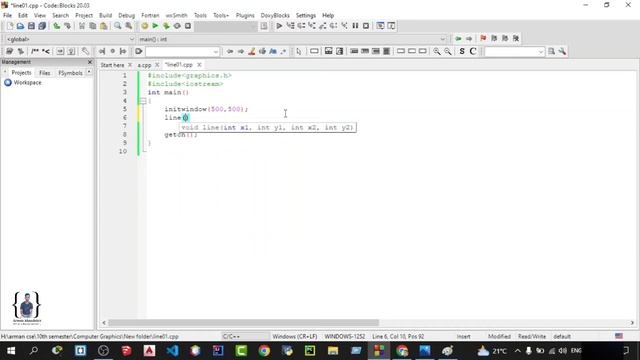Switch to the a.cpp tab
The width and height of the screenshot is (640, 360).
(144, 65)
